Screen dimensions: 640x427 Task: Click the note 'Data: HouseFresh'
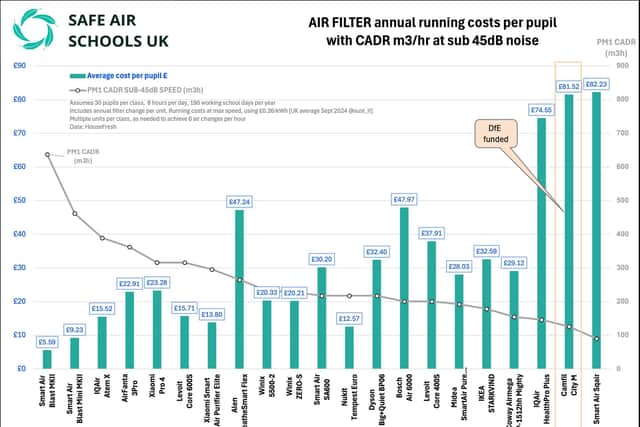tap(93, 127)
